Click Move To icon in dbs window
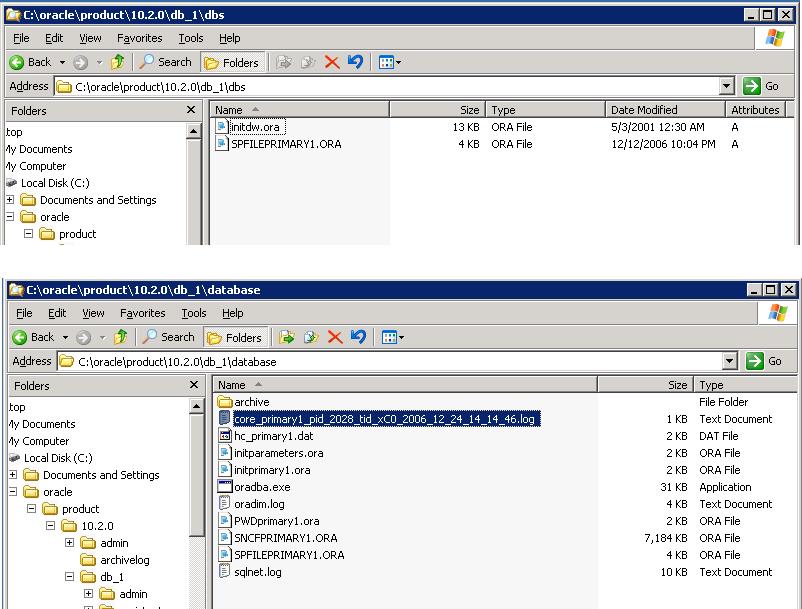 click(284, 62)
